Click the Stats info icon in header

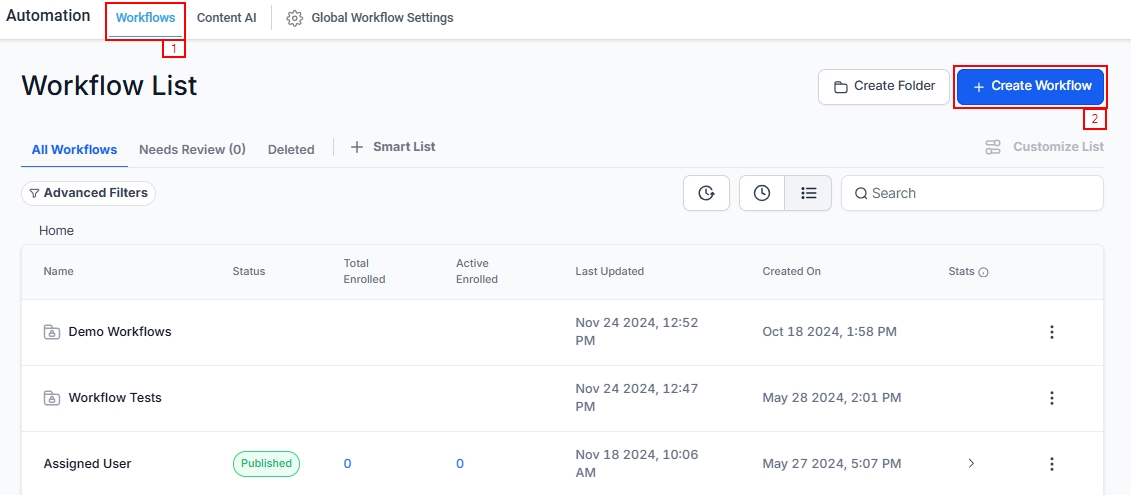coord(984,272)
